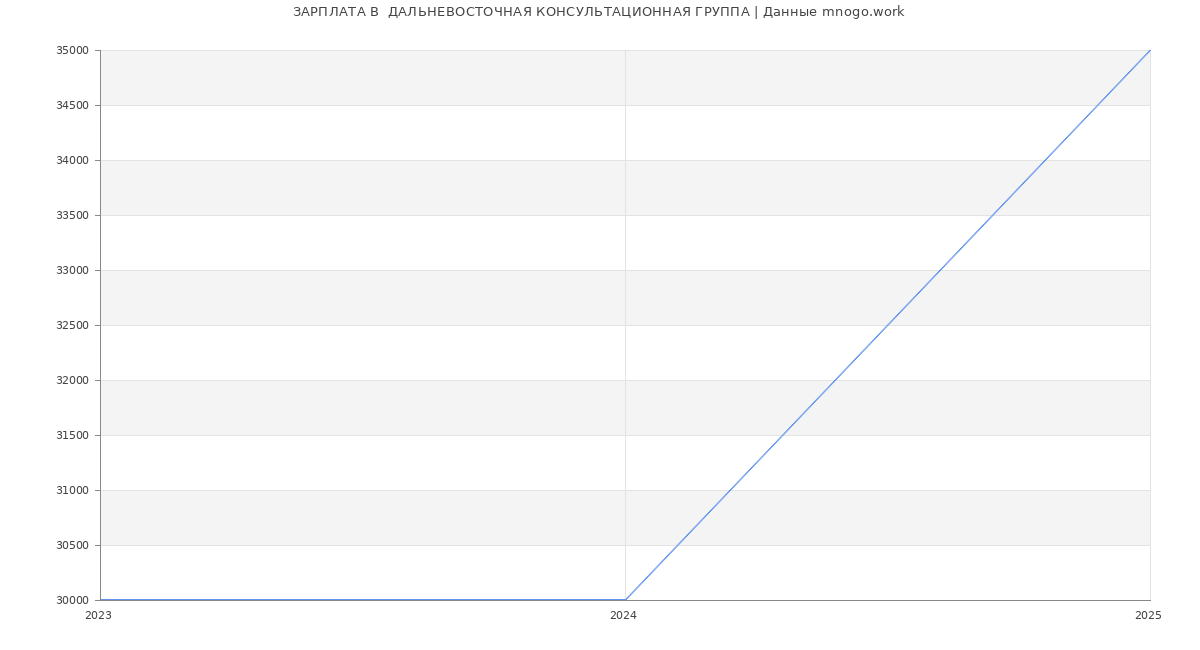Click the vertical 2024 gridline at mid-height
Image resolution: width=1200 pixels, height=650 pixels.
[625, 325]
